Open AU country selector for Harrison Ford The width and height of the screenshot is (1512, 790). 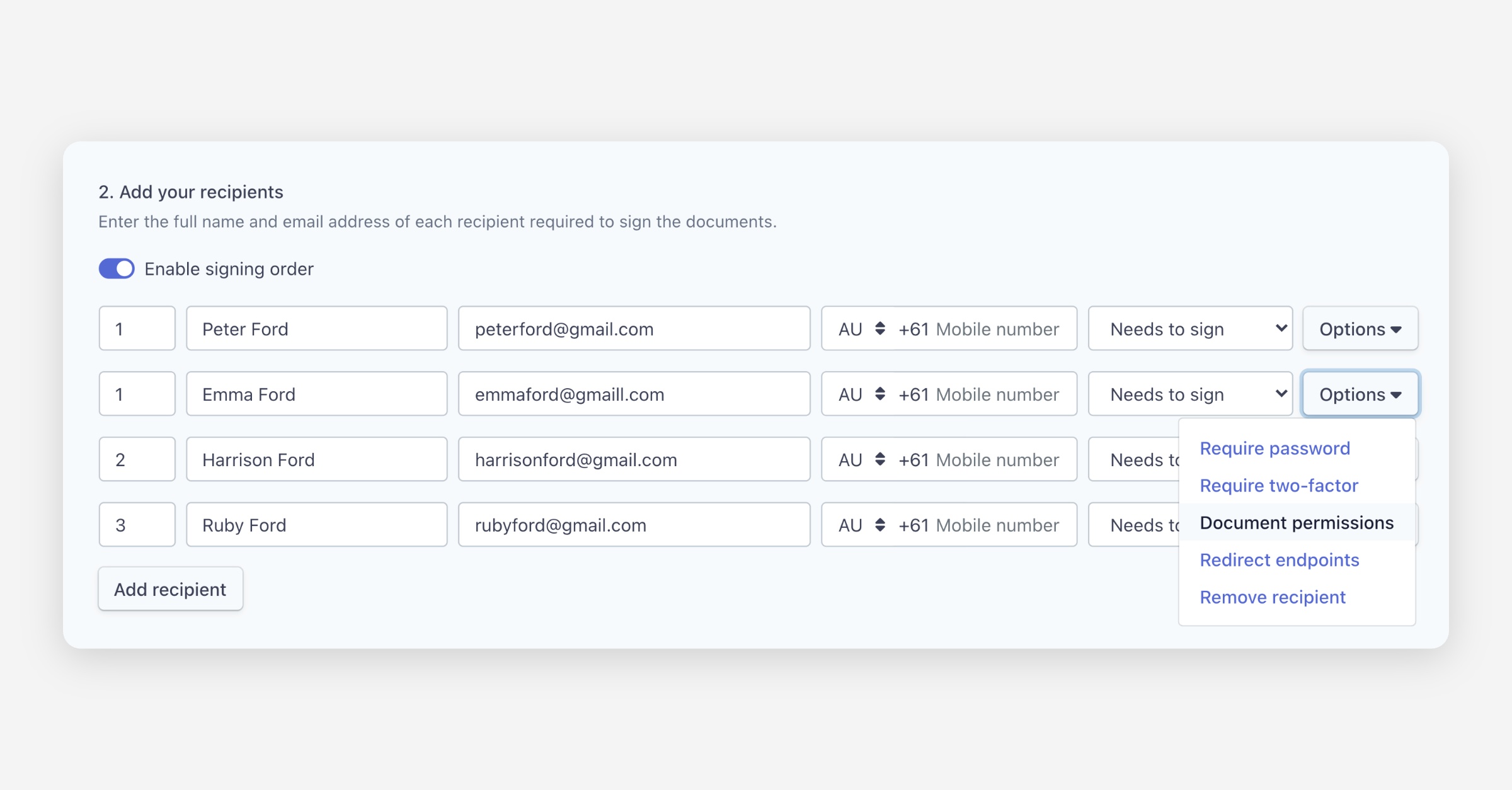(x=861, y=460)
